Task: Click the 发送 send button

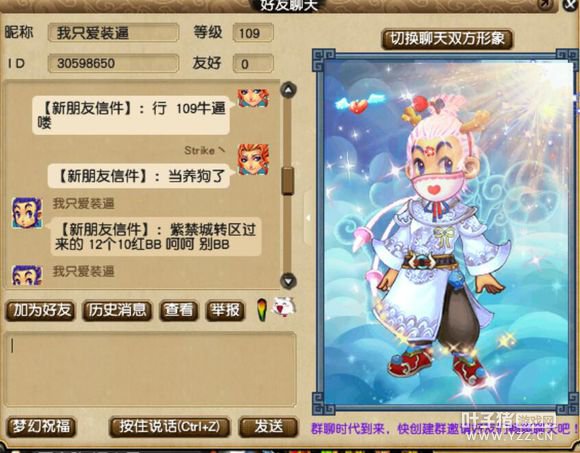Action: click(269, 427)
